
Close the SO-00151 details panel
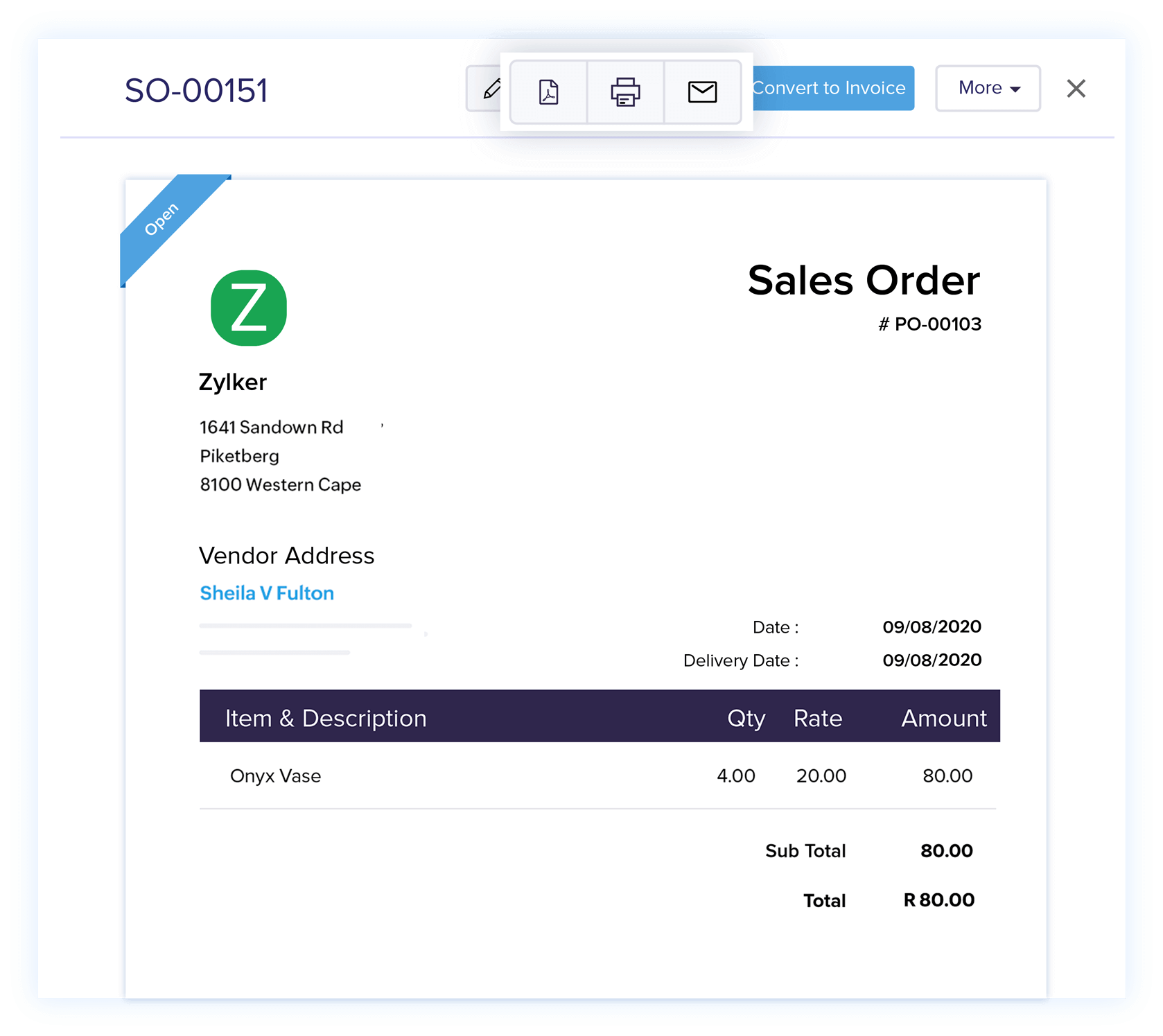1076,89
